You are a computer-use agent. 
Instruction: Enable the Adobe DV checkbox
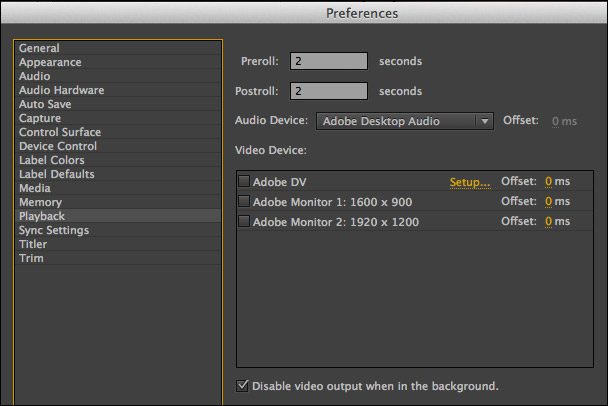244,181
